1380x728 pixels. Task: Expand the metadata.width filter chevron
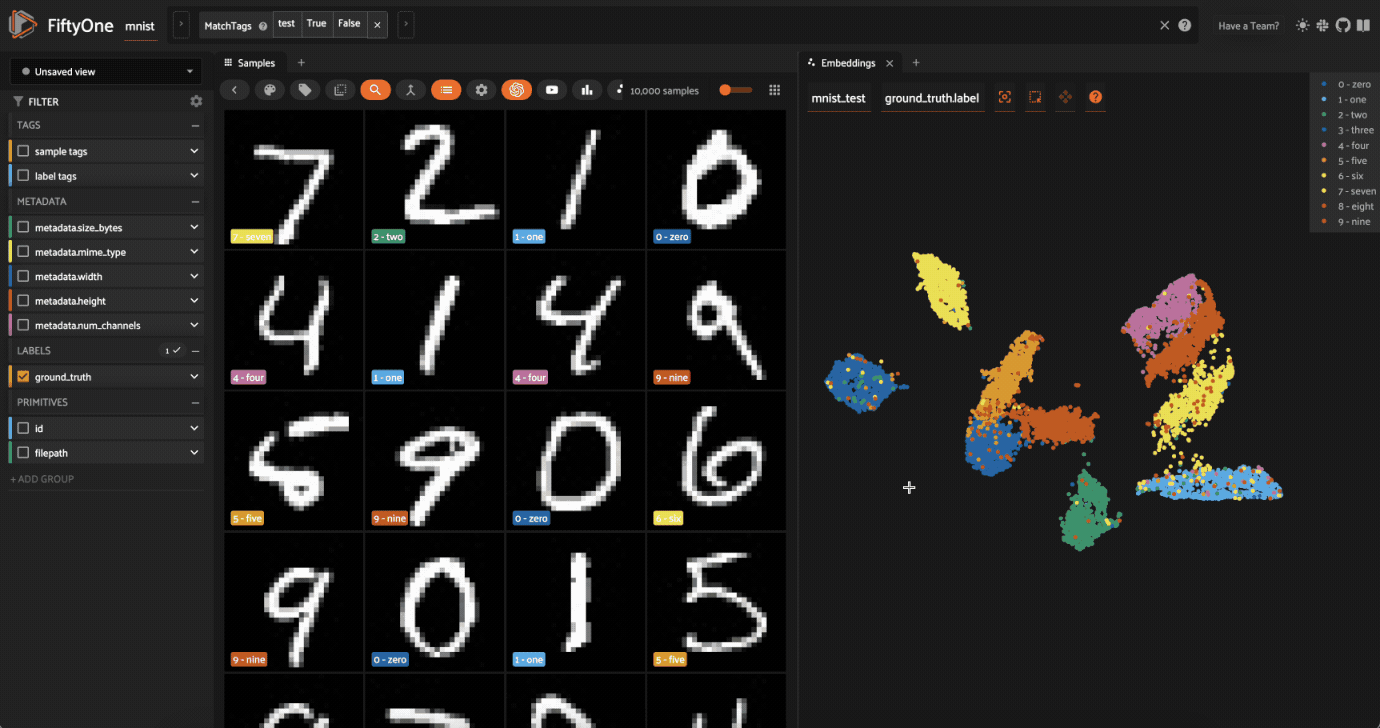click(194, 276)
